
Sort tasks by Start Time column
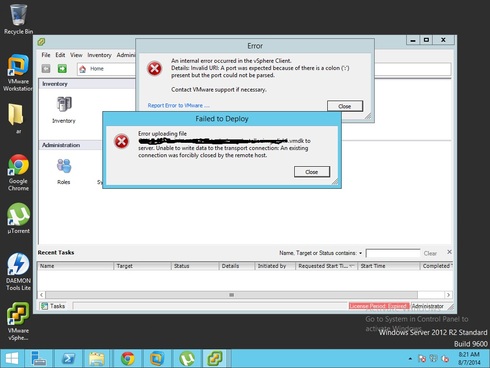pos(389,266)
